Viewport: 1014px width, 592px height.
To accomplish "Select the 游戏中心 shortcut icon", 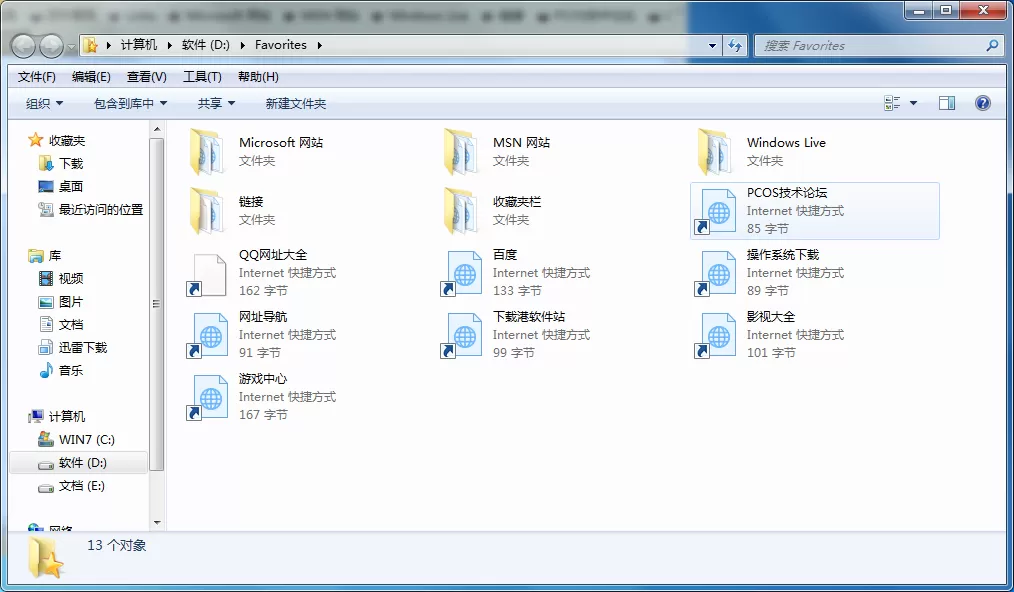I will (207, 397).
